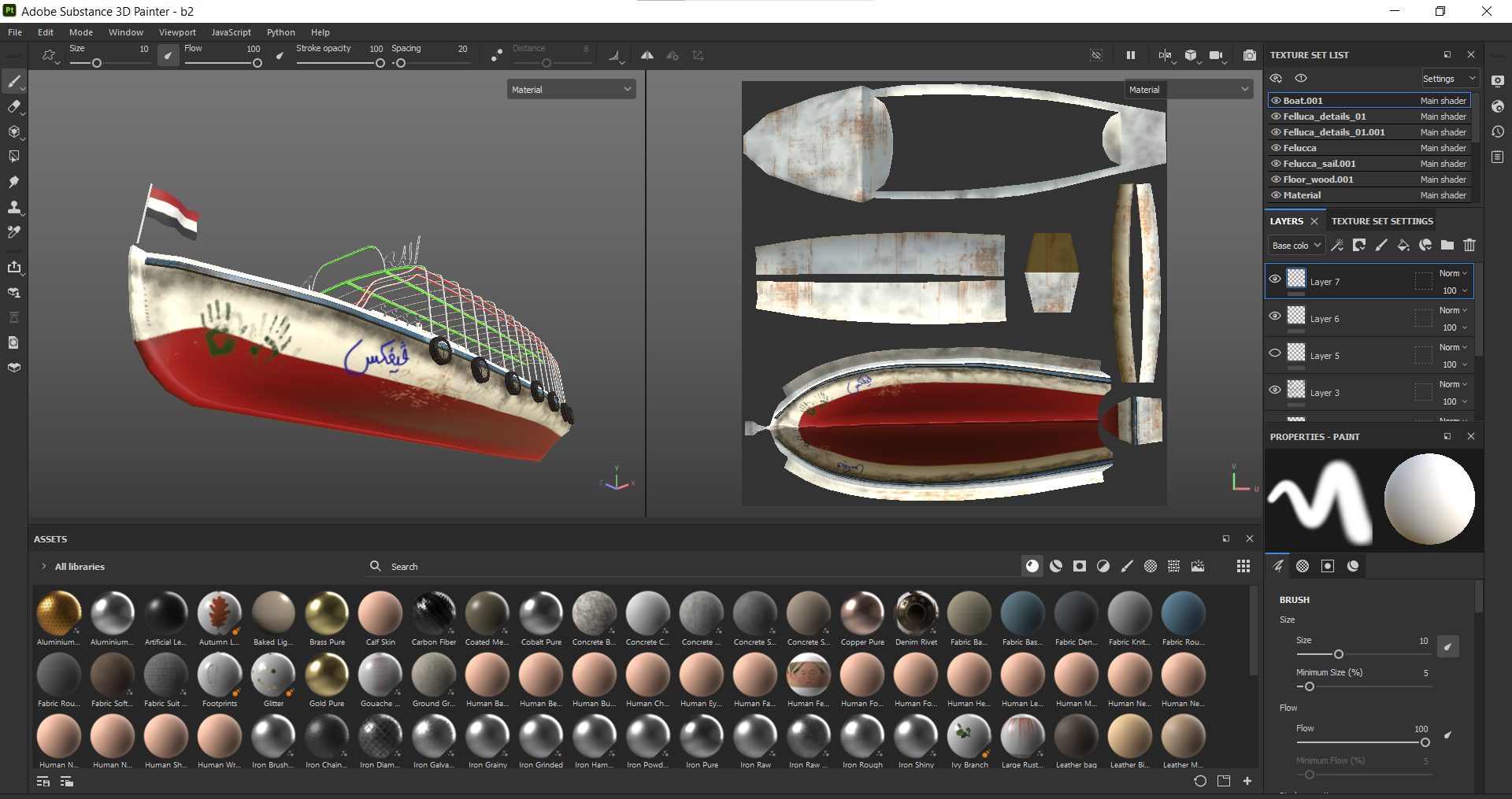Change Layer 3 blend mode dropdown
Viewport: 1512px width, 799px height.
pyautogui.click(x=1453, y=384)
